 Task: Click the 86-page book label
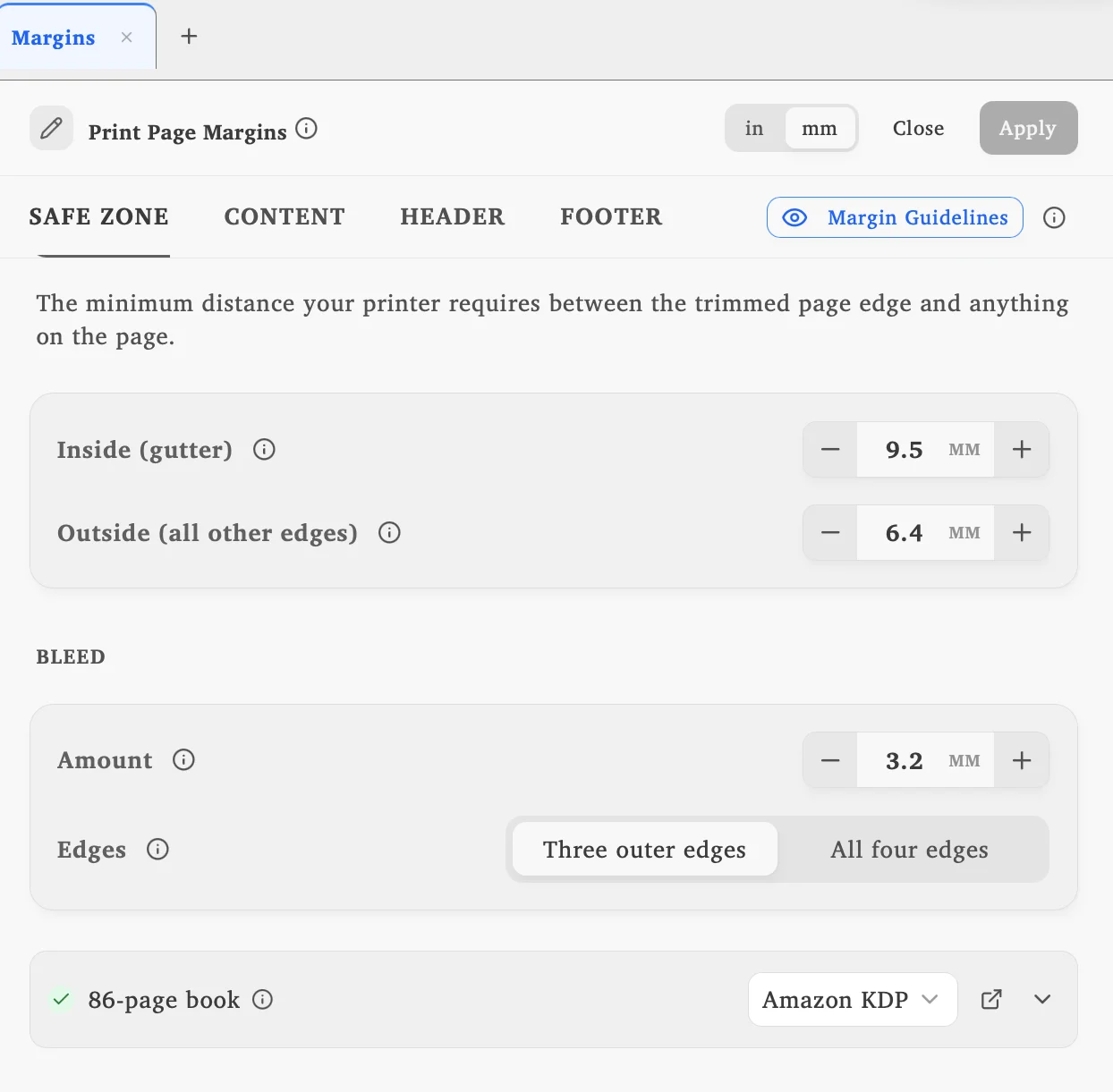point(164,999)
